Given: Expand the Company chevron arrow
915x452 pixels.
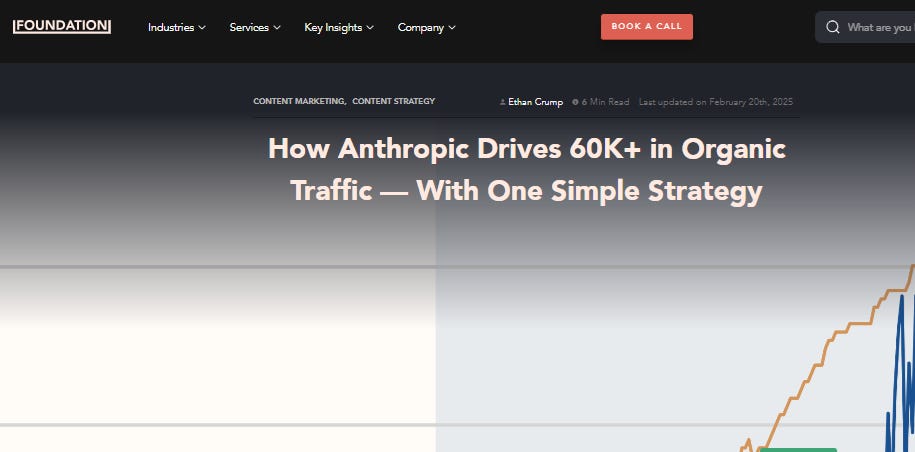Looking at the screenshot, I should tap(452, 27).
